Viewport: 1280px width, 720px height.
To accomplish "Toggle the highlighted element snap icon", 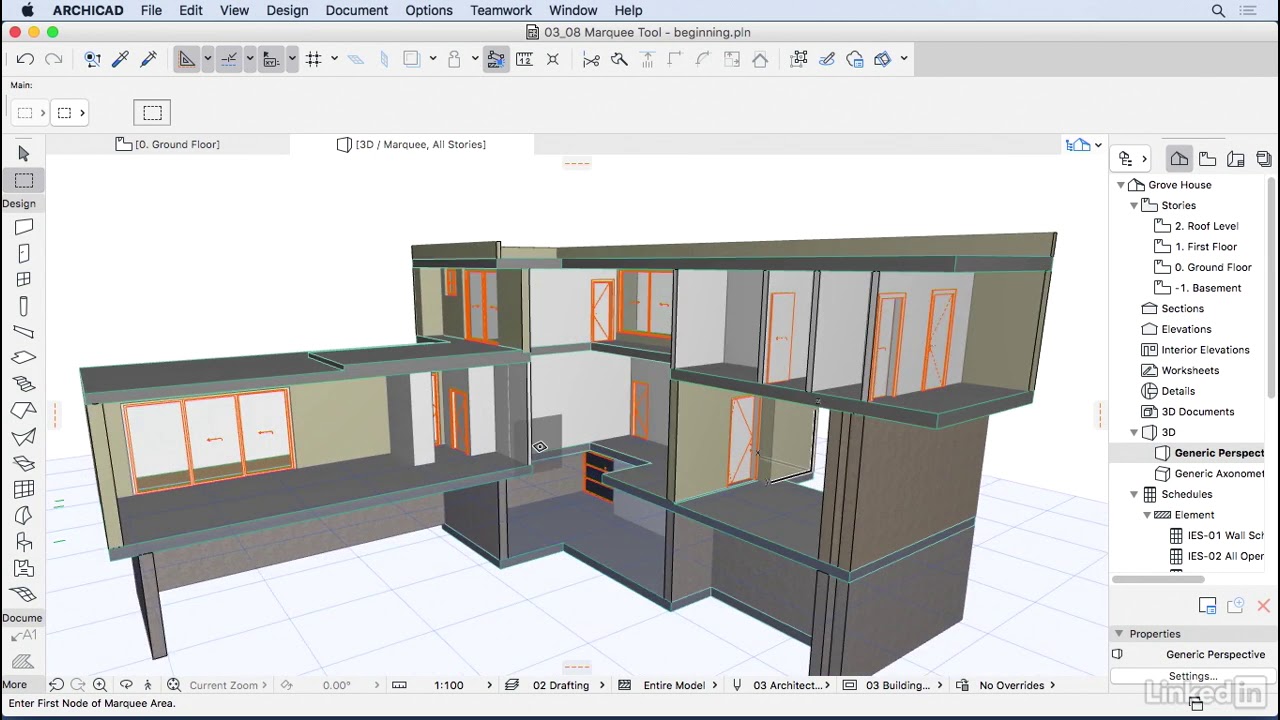I will pyautogui.click(x=496, y=59).
